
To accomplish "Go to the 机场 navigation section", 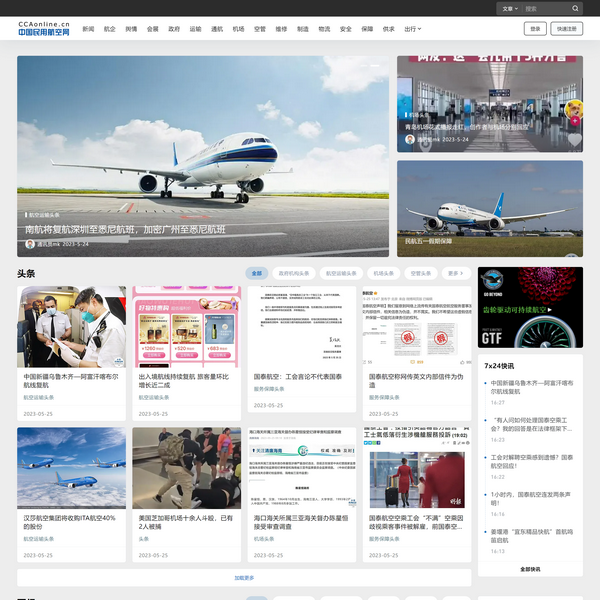I will click(238, 29).
